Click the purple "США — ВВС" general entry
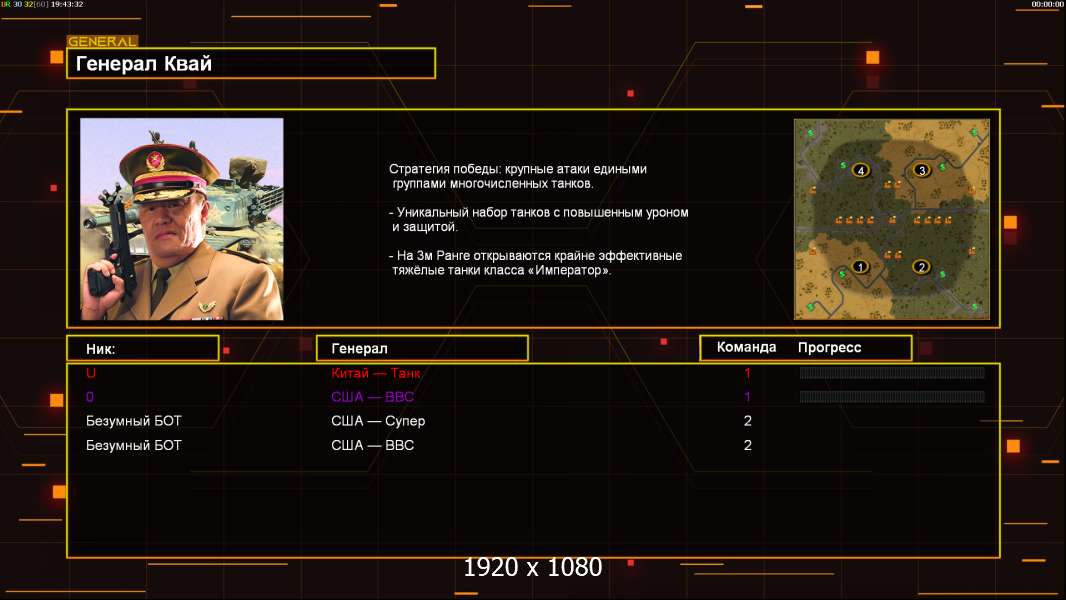1066x600 pixels. [x=373, y=397]
